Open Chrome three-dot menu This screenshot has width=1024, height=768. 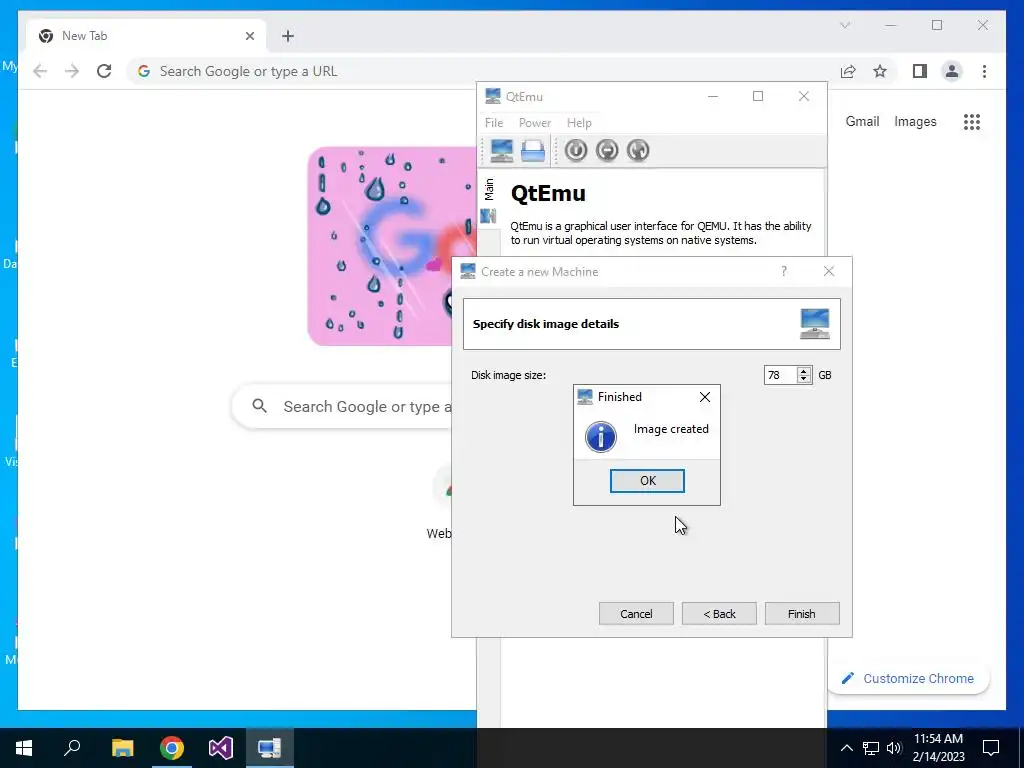984,71
